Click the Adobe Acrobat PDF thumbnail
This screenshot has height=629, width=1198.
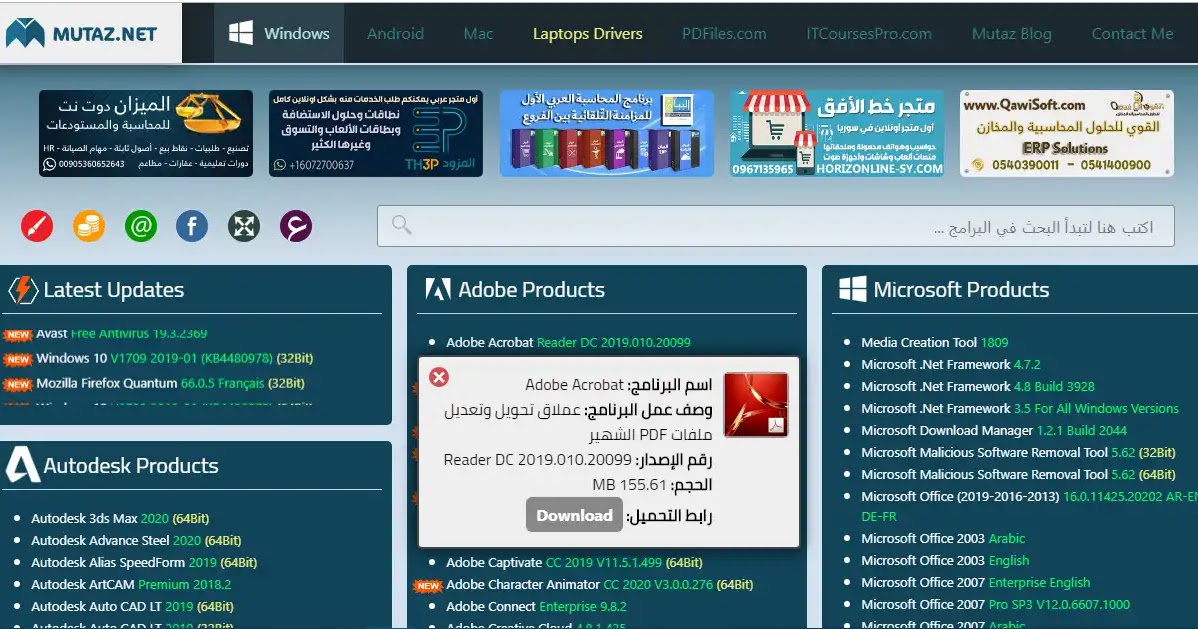point(756,404)
